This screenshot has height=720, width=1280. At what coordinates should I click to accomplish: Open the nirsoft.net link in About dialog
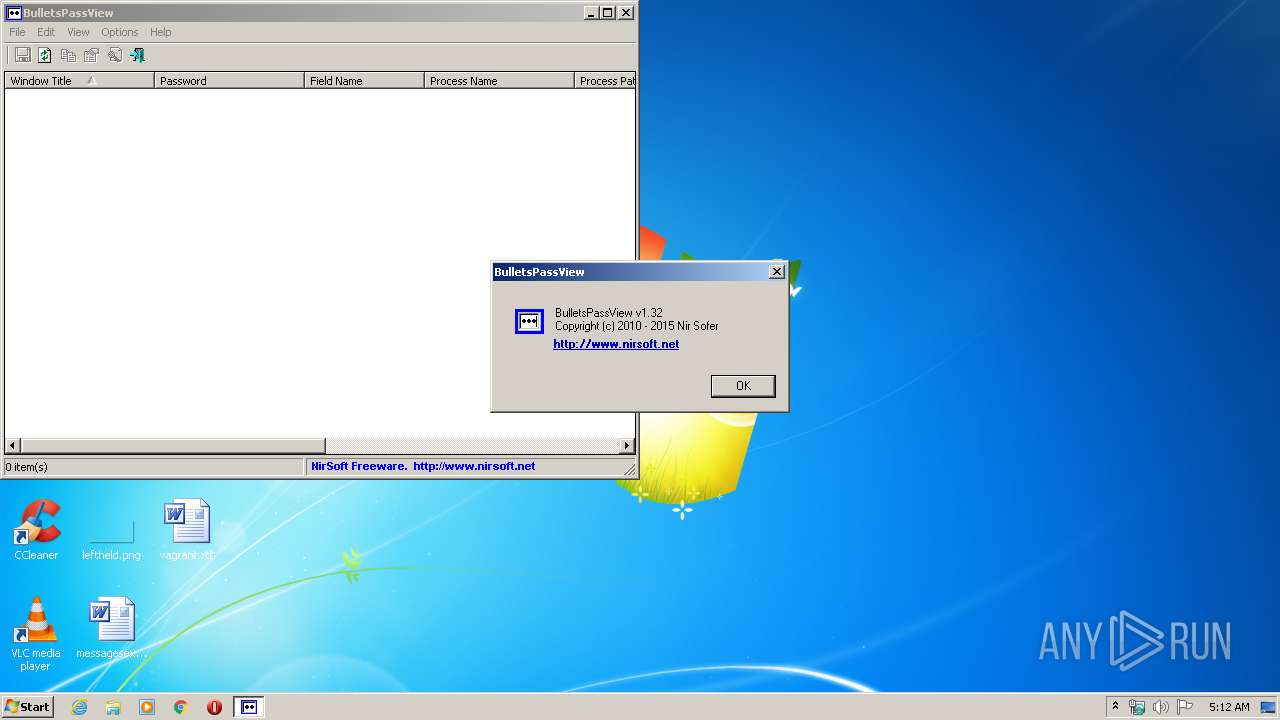coord(616,344)
